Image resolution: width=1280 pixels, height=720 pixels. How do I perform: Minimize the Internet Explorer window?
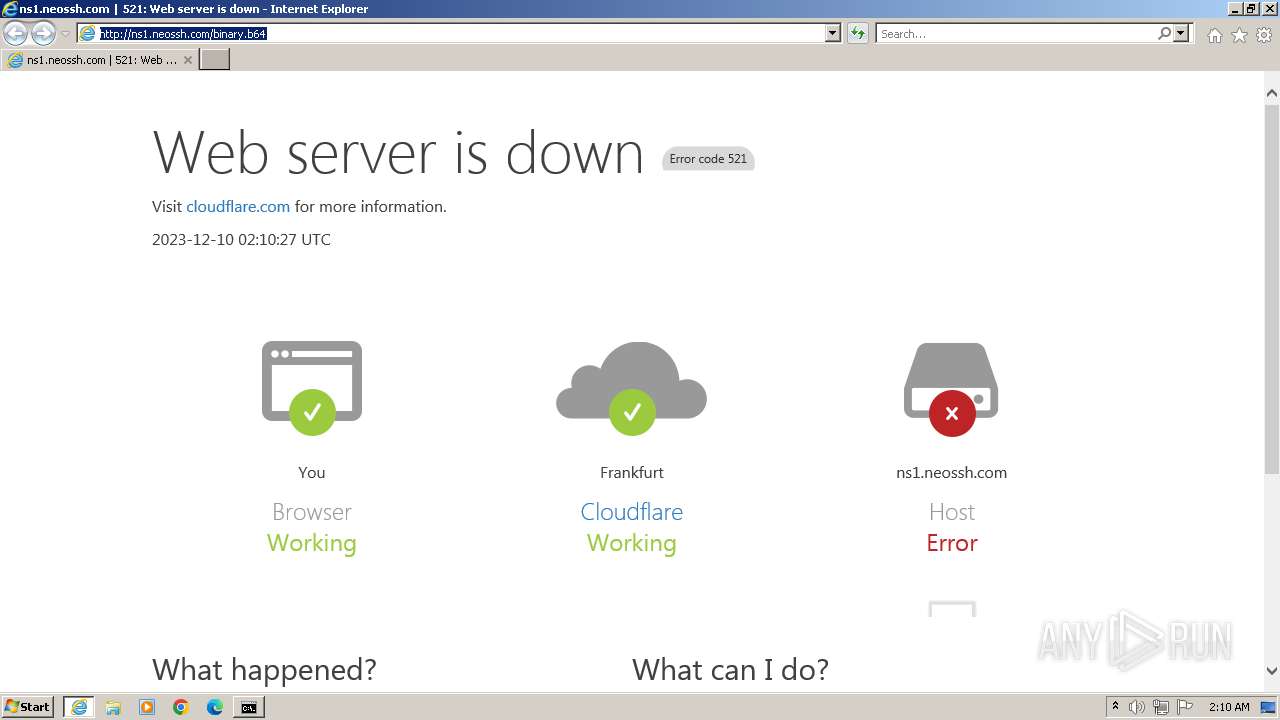pos(1234,8)
